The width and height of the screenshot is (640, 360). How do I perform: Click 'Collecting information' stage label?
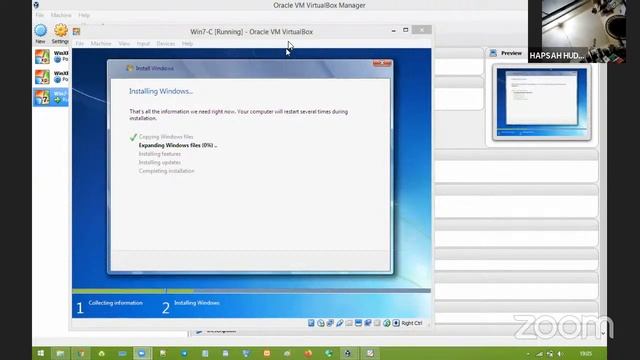(116, 303)
